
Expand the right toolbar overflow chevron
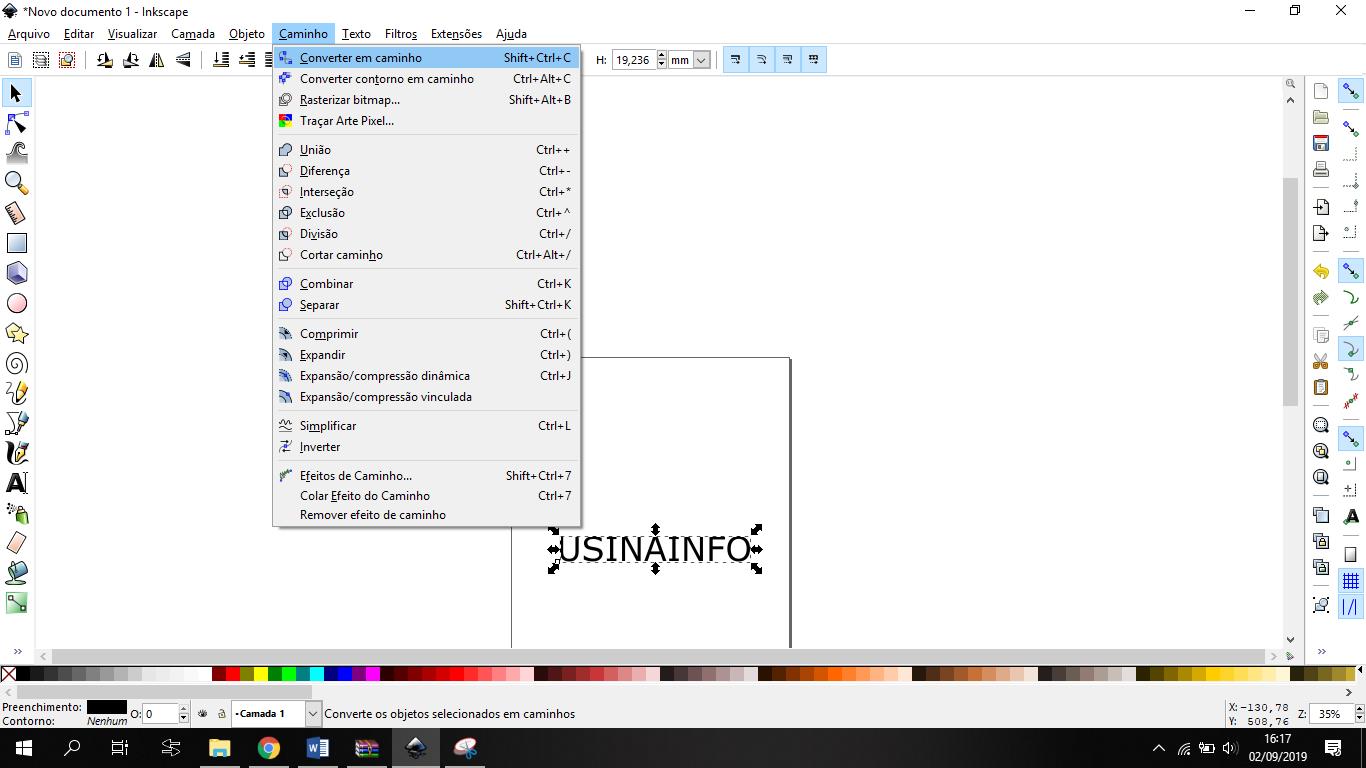coord(1321,651)
